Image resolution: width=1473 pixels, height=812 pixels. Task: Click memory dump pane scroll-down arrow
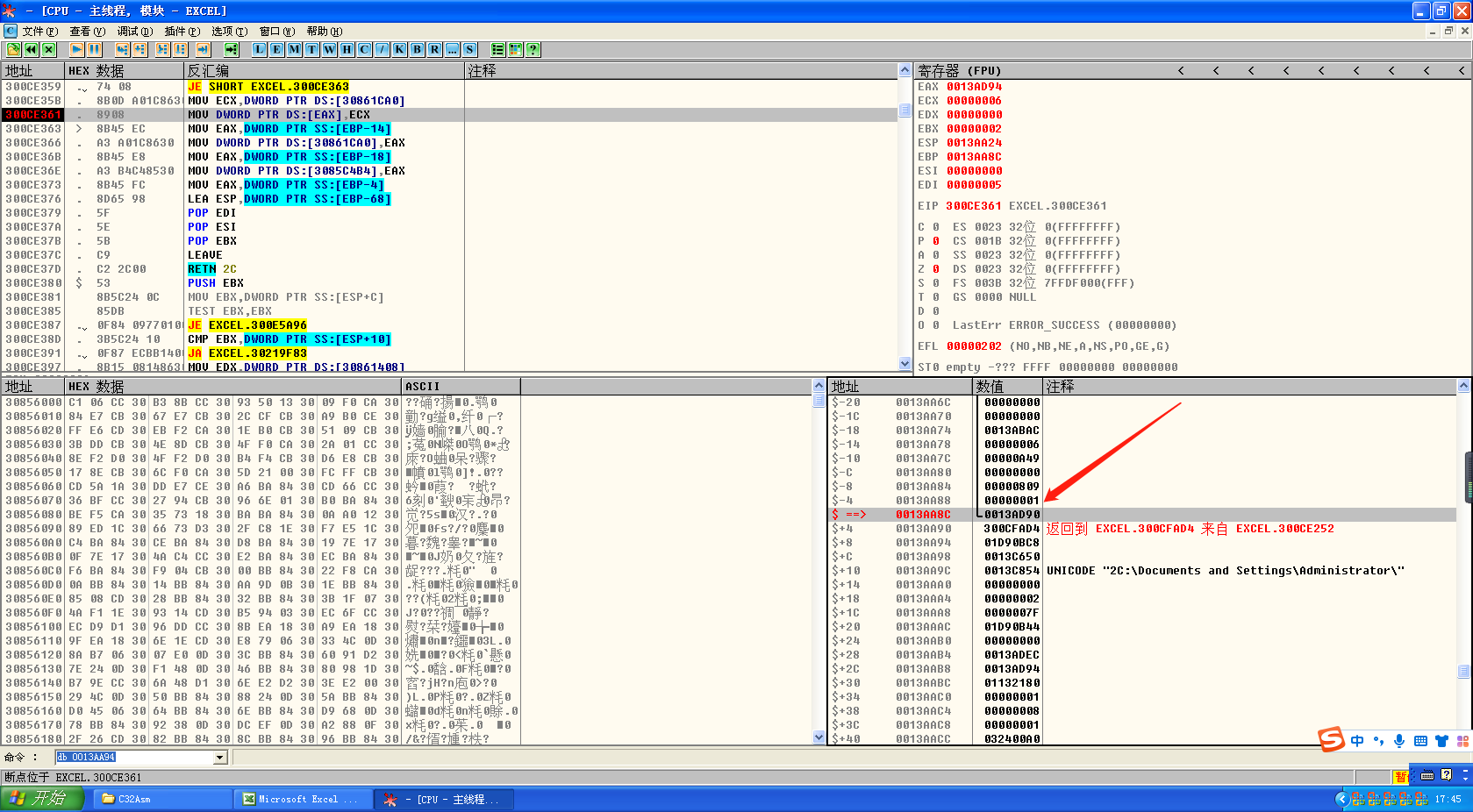(819, 737)
